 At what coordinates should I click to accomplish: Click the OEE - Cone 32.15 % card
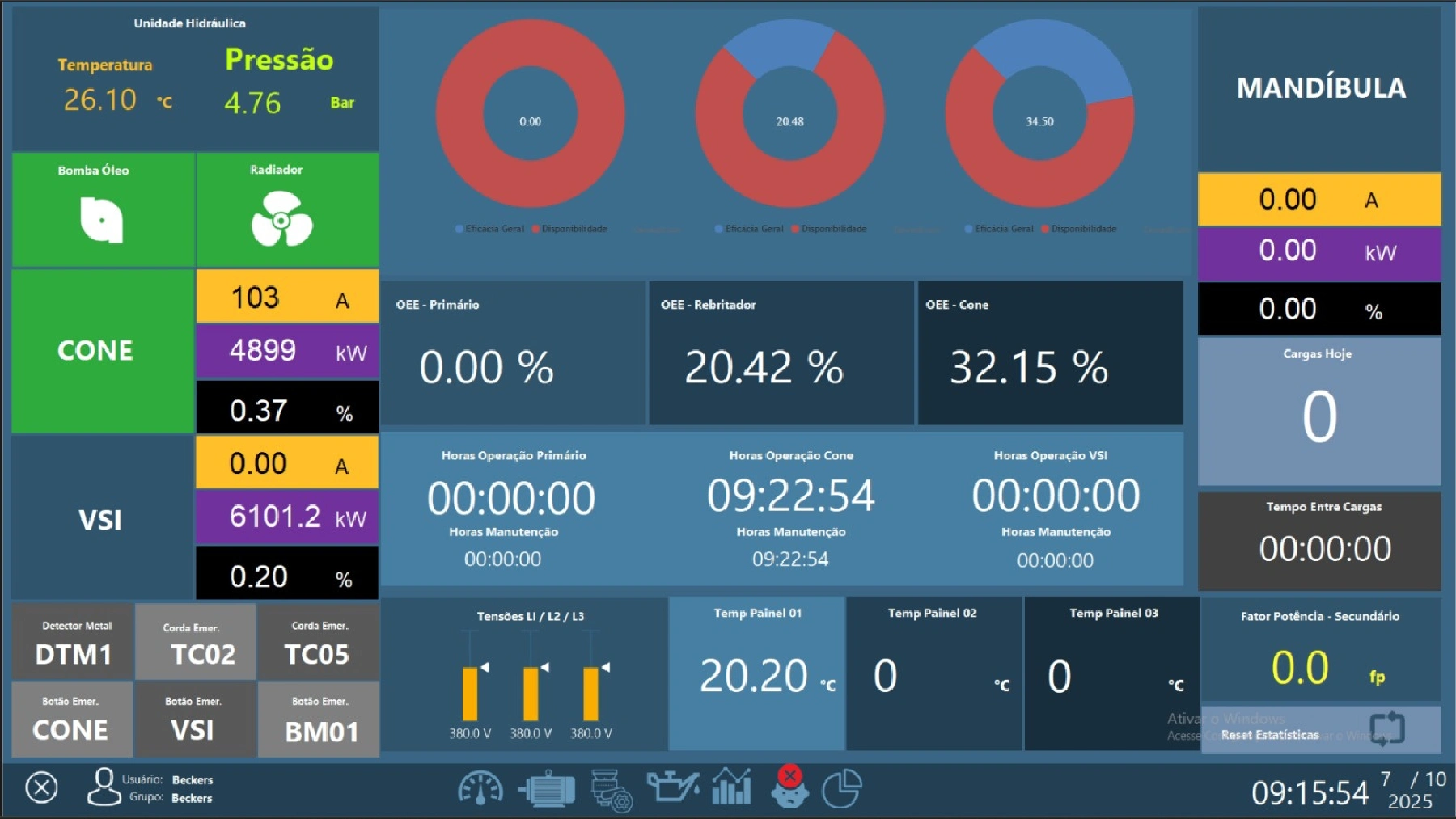[1050, 353]
